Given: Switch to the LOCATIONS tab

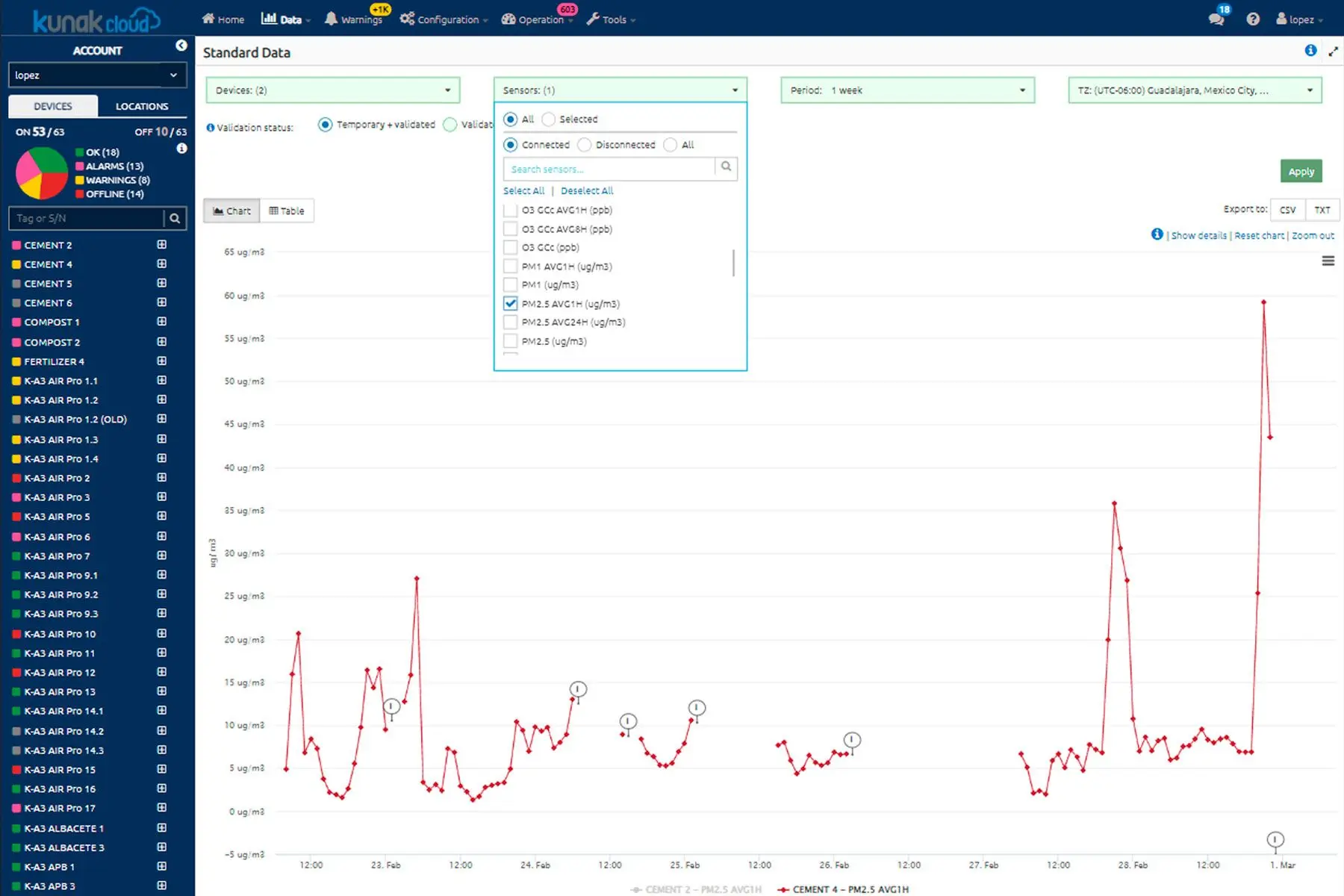Looking at the screenshot, I should pos(142,106).
